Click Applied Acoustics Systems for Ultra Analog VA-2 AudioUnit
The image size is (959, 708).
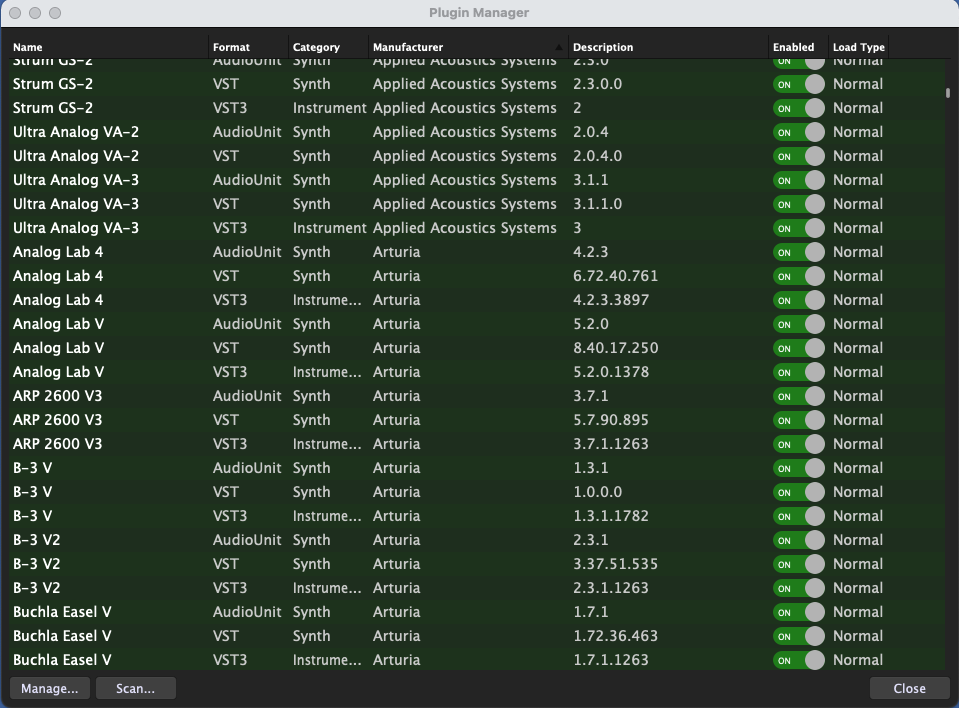tap(465, 132)
